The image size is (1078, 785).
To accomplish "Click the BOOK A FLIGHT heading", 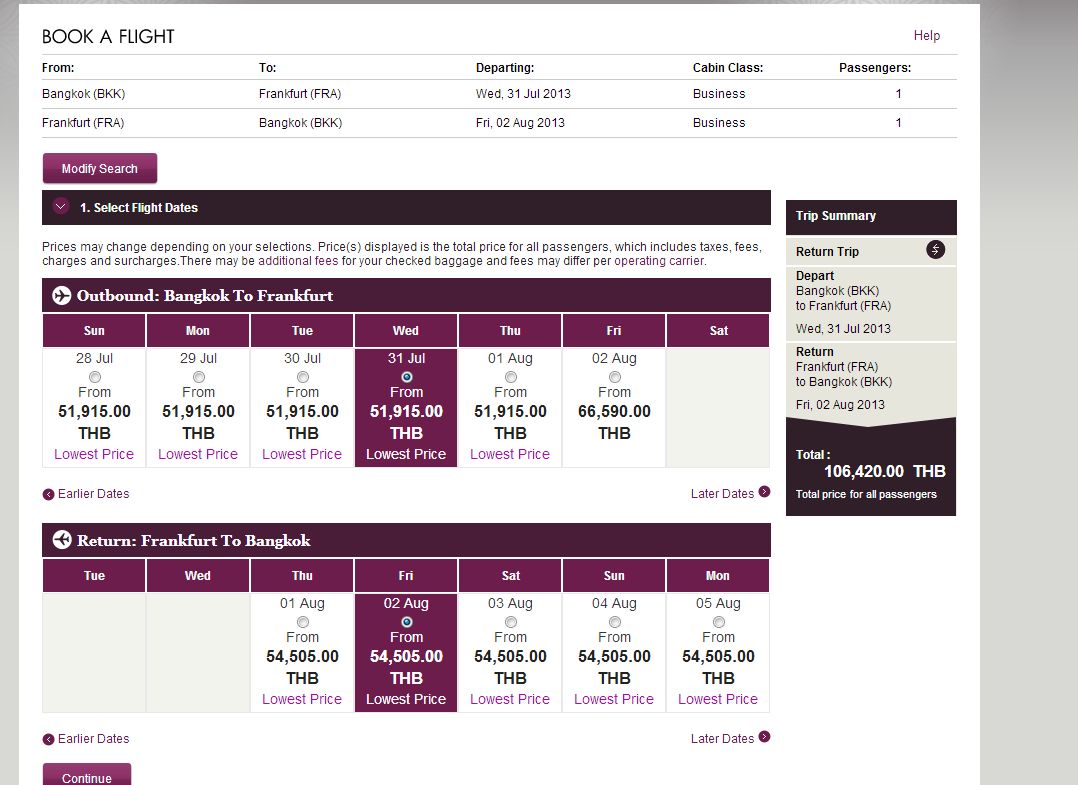I will 109,36.
